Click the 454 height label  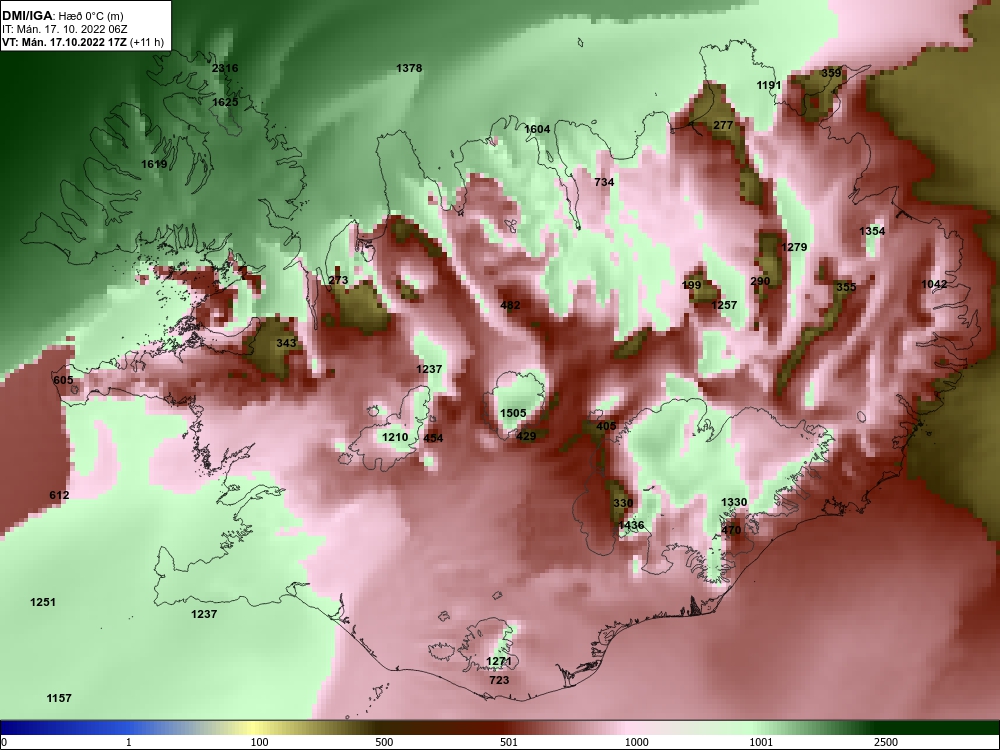pos(433,438)
